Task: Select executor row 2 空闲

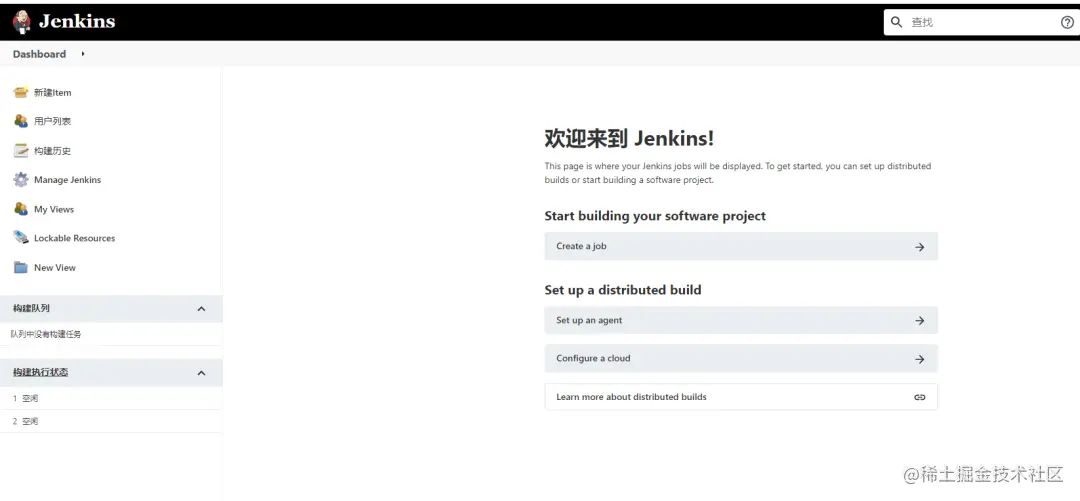Action: [x=111, y=421]
